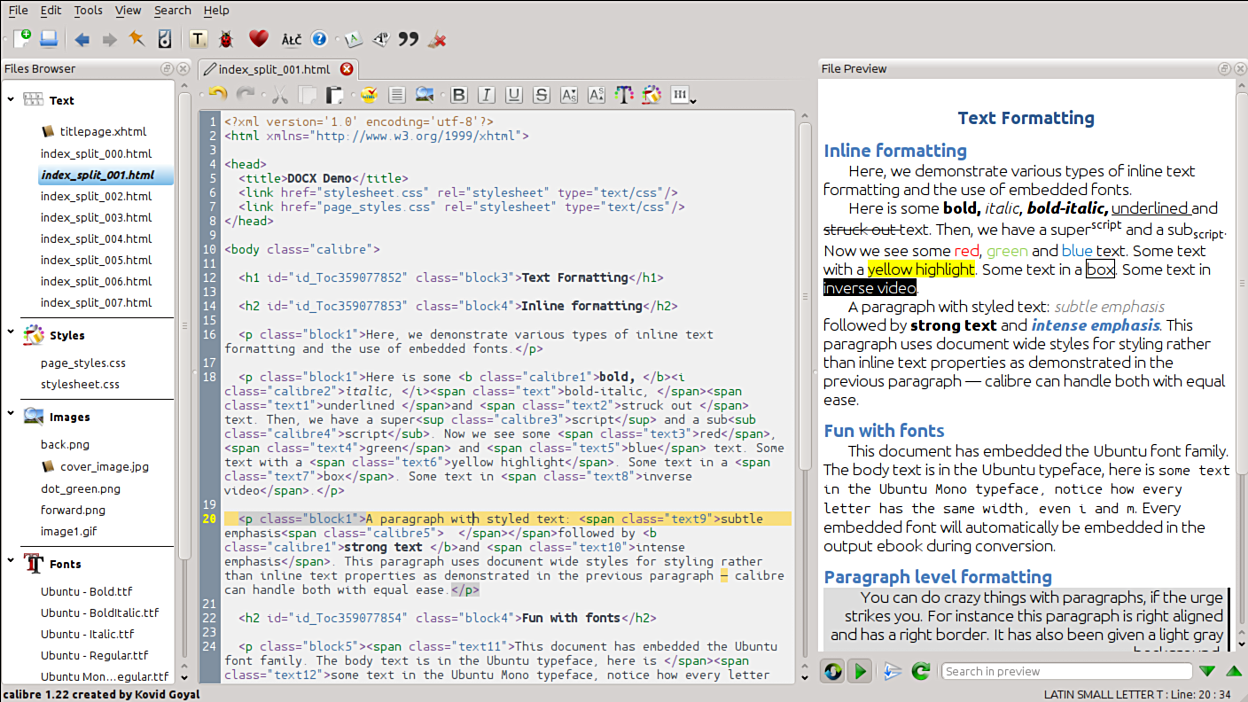Click the create checkpoint pin icon
1248x702 pixels.
click(x=137, y=40)
